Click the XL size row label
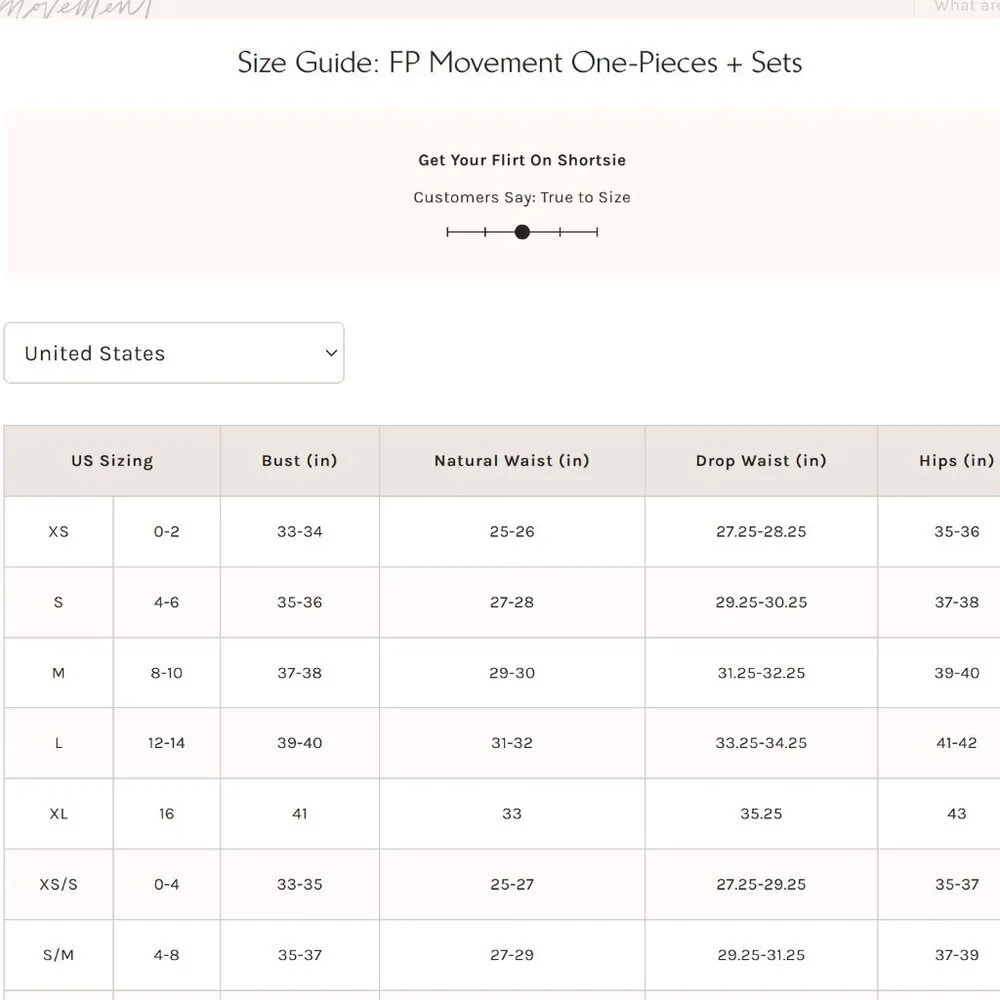 pyautogui.click(x=59, y=814)
